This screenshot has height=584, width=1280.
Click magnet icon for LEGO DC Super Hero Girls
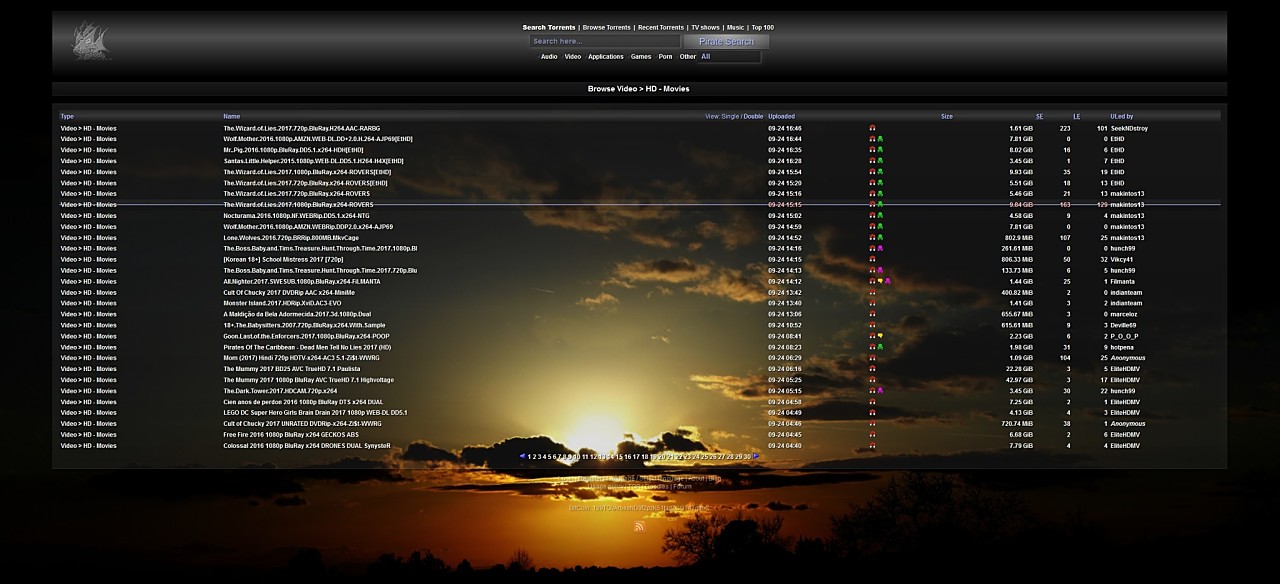click(x=872, y=413)
